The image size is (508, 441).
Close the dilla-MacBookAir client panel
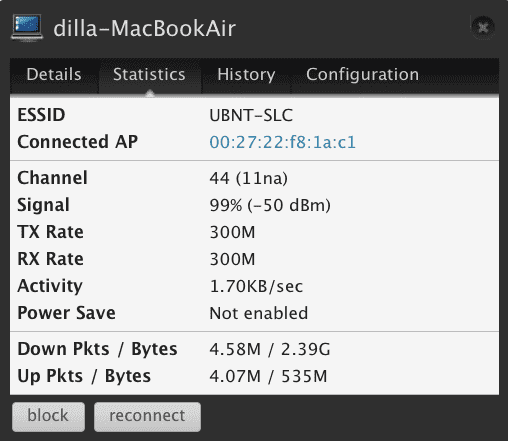[x=483, y=27]
